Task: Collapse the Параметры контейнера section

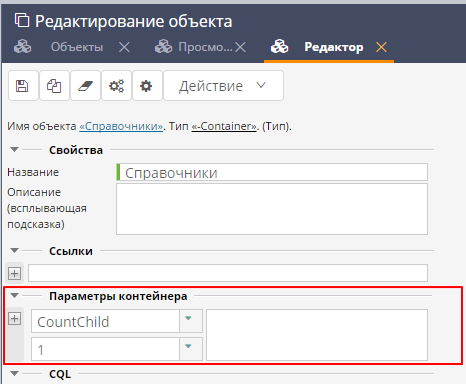Action: point(14,295)
